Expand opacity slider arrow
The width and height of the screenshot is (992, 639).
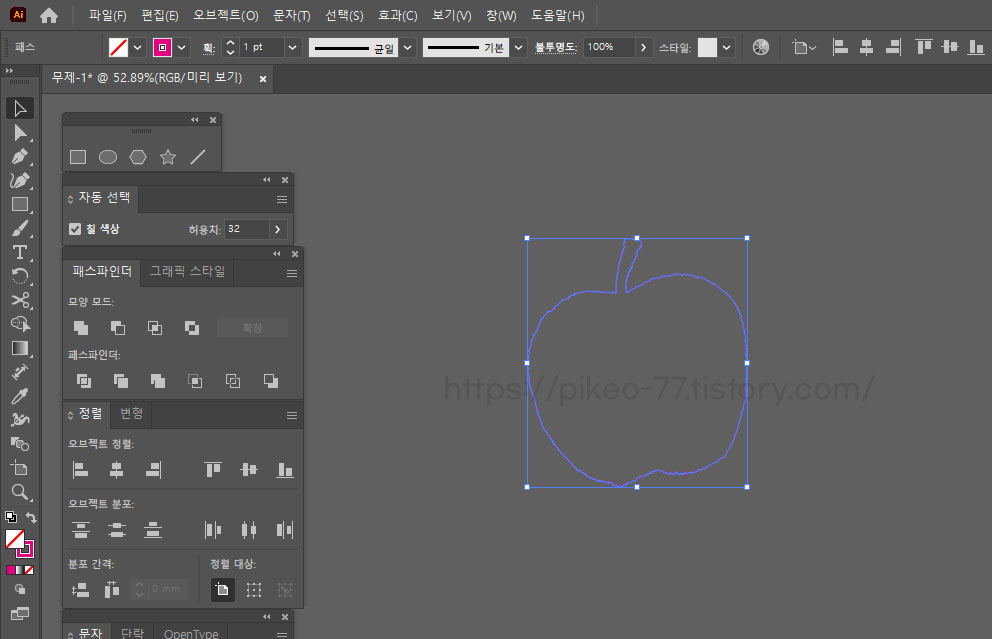[643, 47]
